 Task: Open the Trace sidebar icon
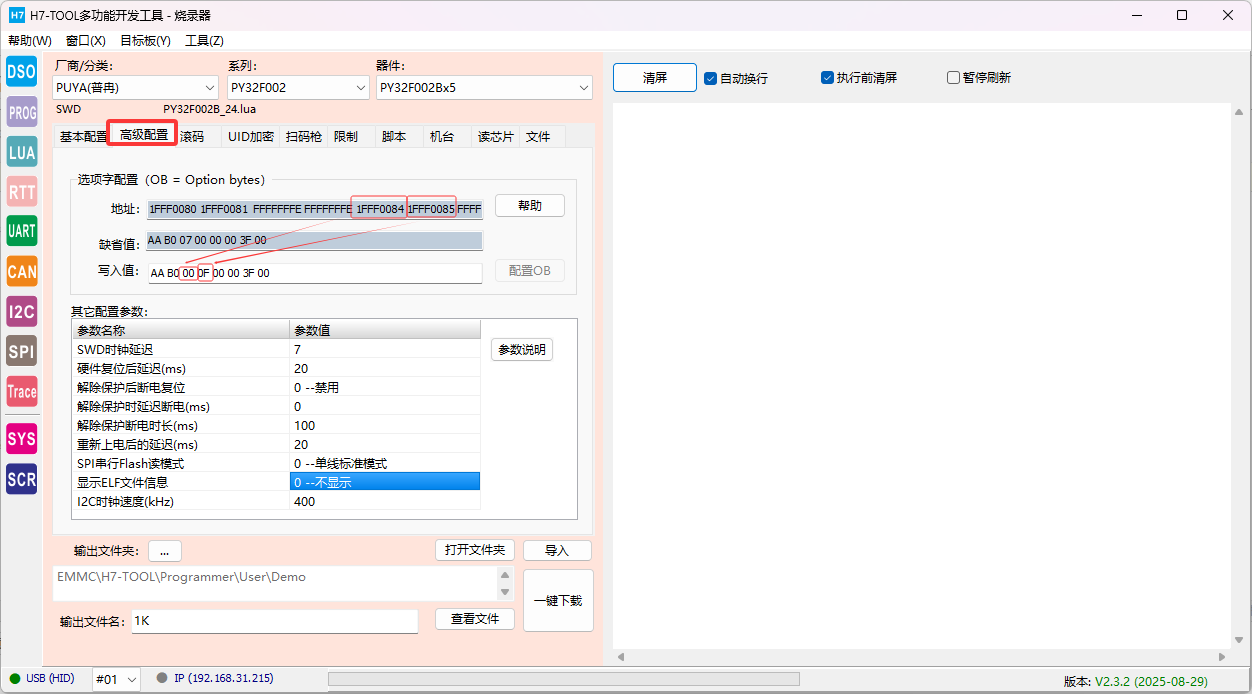21,392
